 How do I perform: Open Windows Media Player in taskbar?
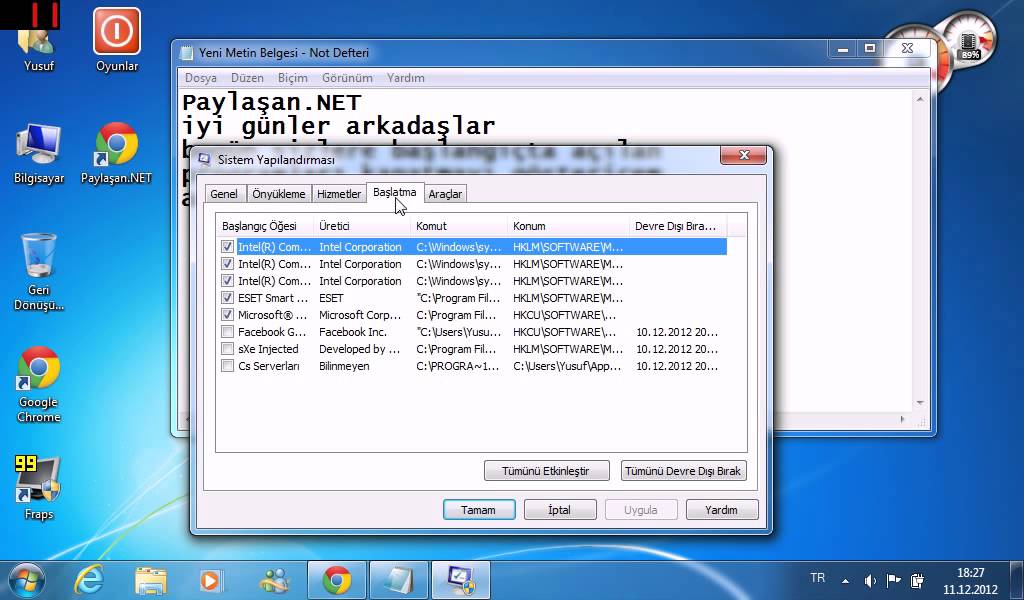click(210, 580)
